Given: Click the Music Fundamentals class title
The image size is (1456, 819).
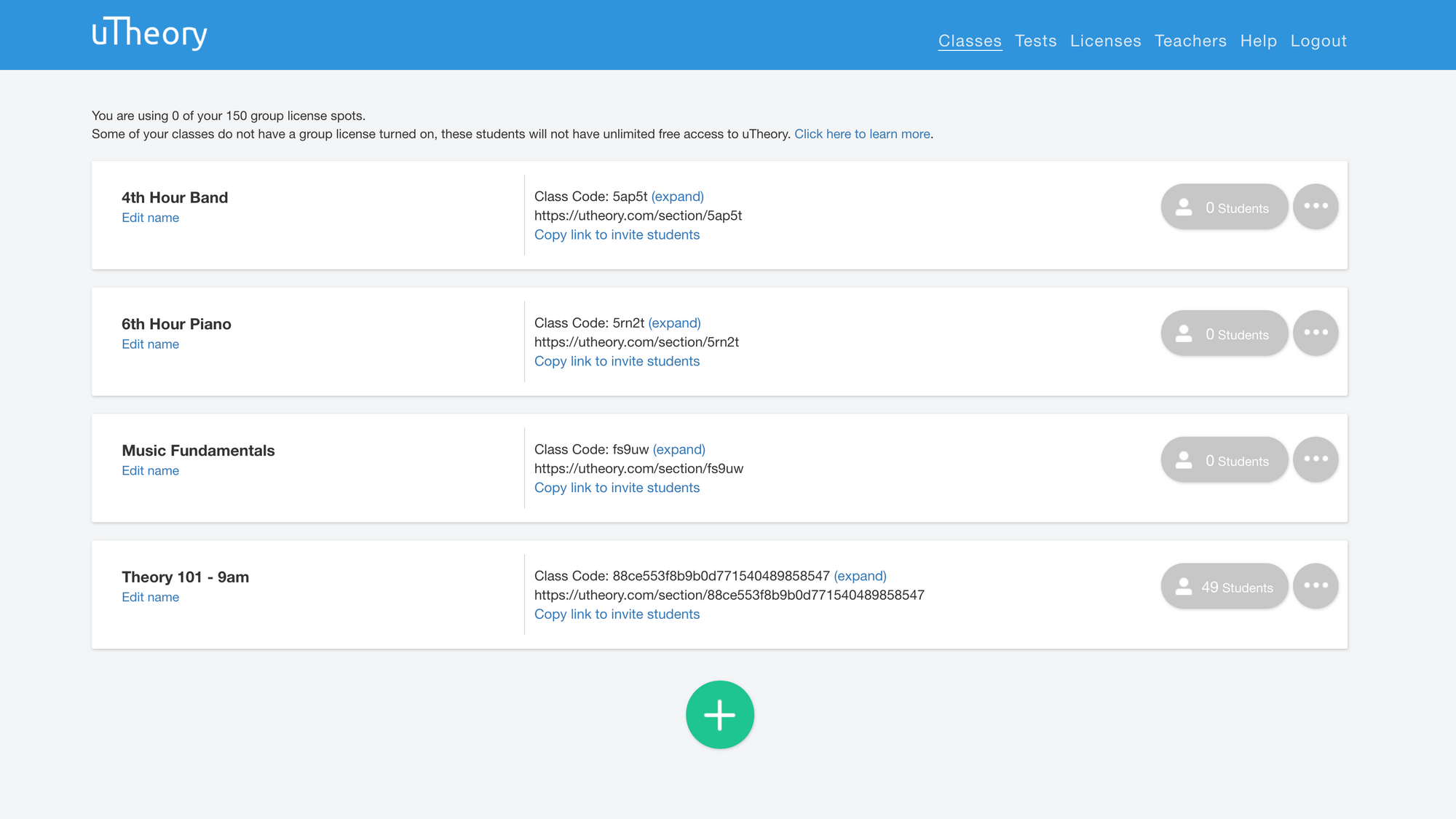Looking at the screenshot, I should click(x=198, y=451).
